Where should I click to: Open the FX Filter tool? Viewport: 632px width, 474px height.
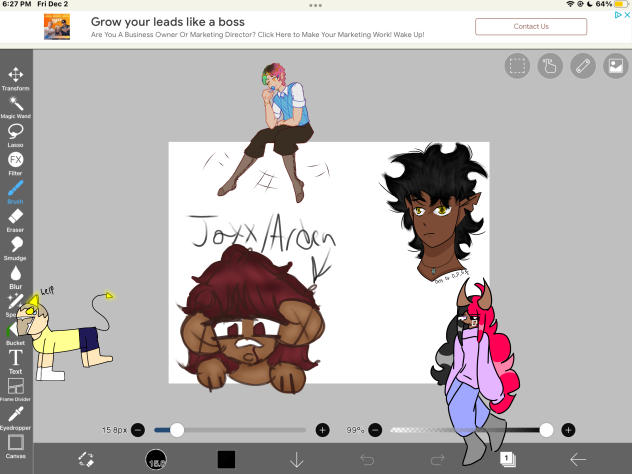click(x=15, y=164)
